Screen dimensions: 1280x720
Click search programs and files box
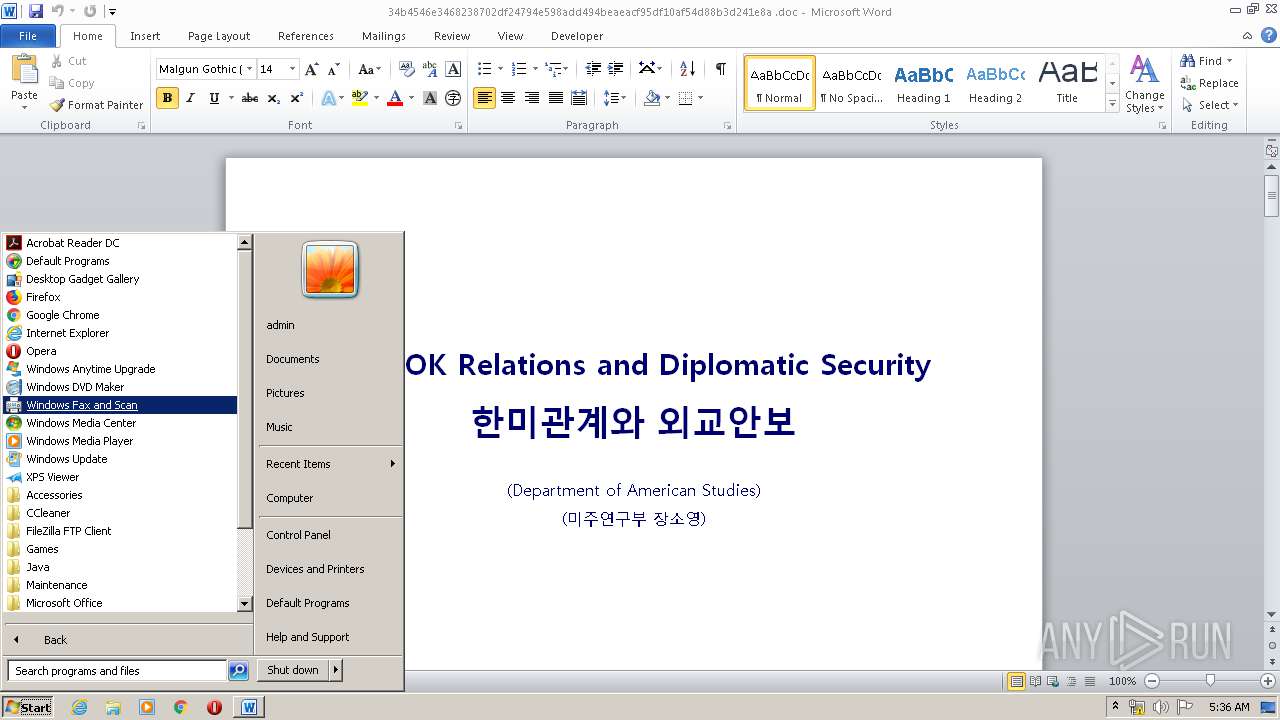click(117, 671)
